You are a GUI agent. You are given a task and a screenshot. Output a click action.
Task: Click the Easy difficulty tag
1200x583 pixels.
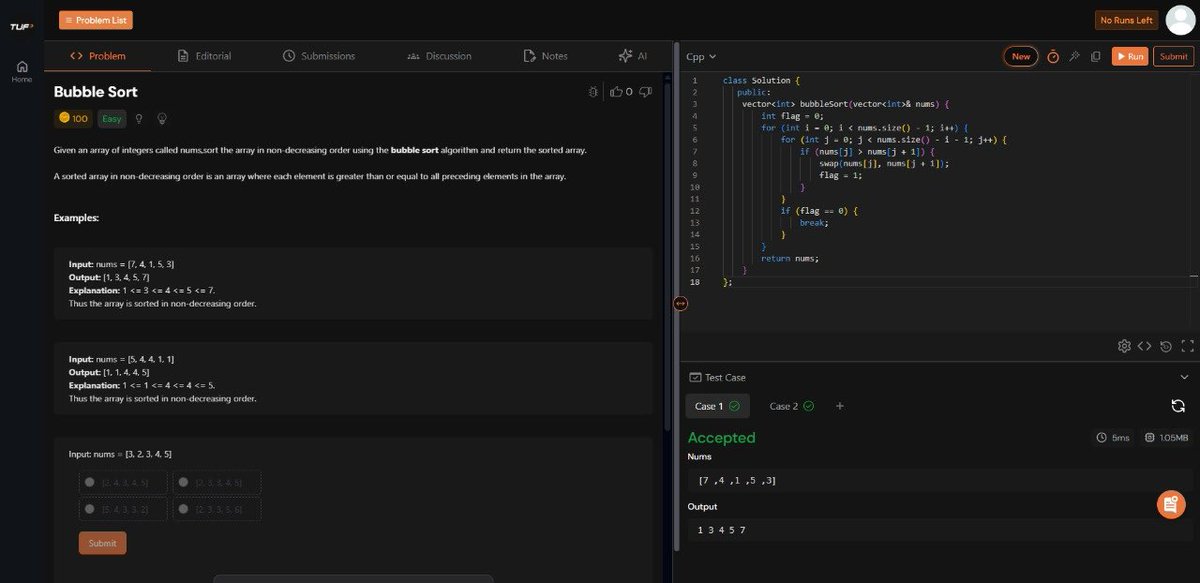click(111, 119)
